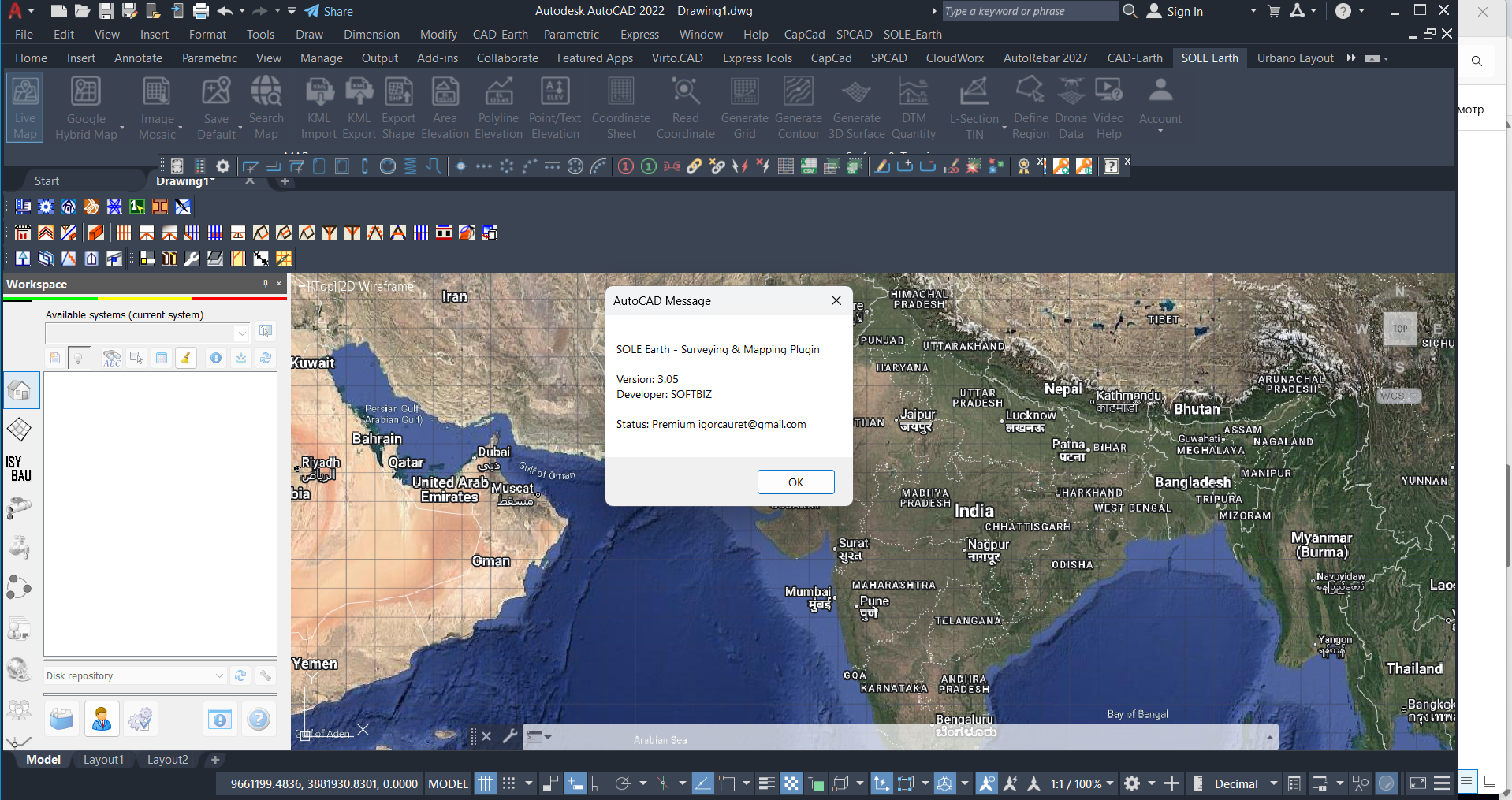This screenshot has width=1512, height=800.
Task: Click Drone Data tool
Action: (1071, 108)
